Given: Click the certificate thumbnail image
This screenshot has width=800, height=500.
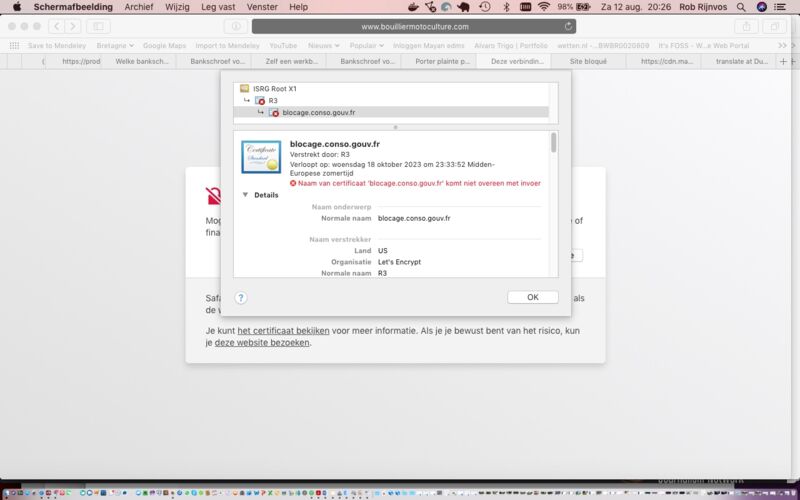Looking at the screenshot, I should point(261,157).
